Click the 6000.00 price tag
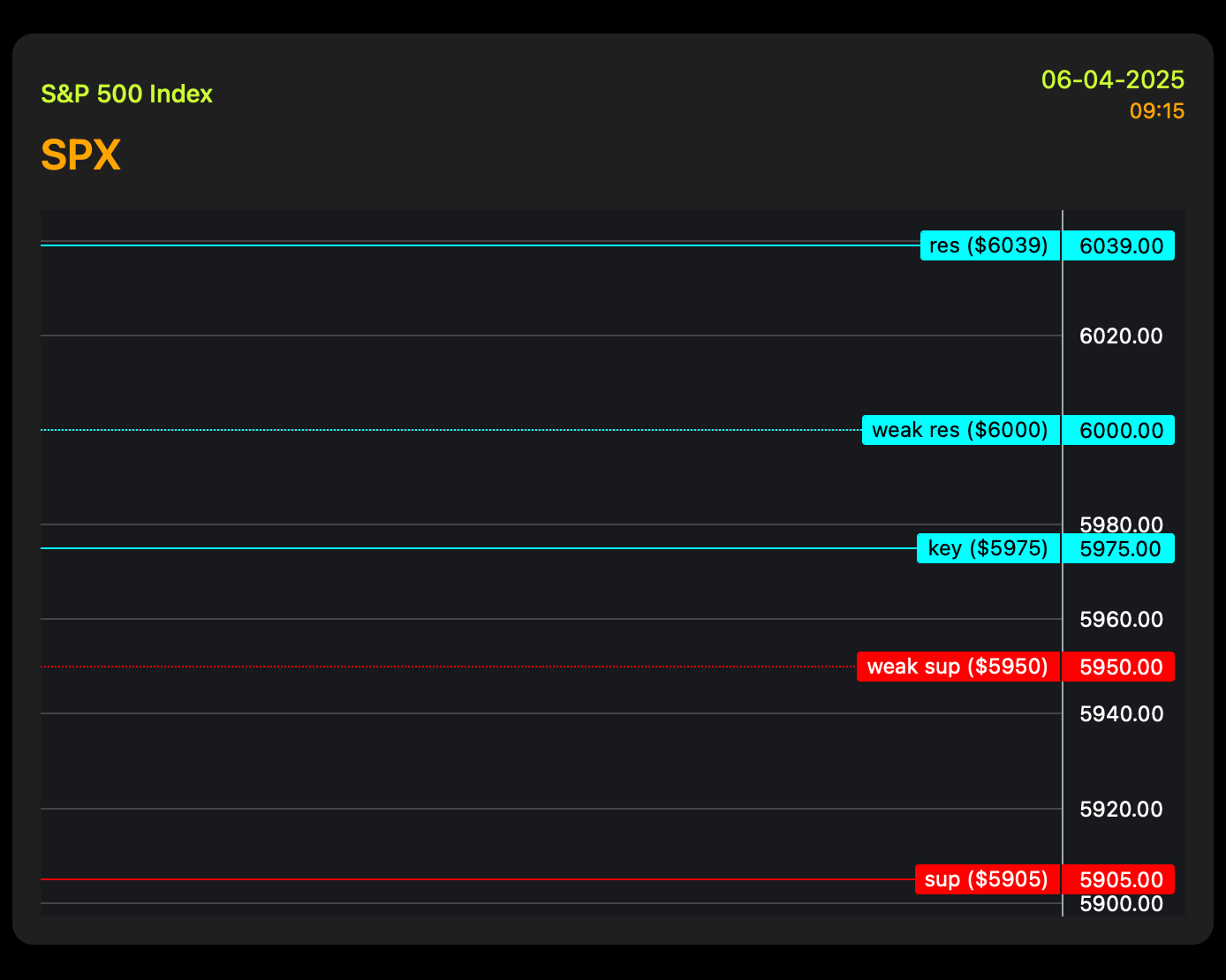The height and width of the screenshot is (980, 1226). coord(1119,430)
